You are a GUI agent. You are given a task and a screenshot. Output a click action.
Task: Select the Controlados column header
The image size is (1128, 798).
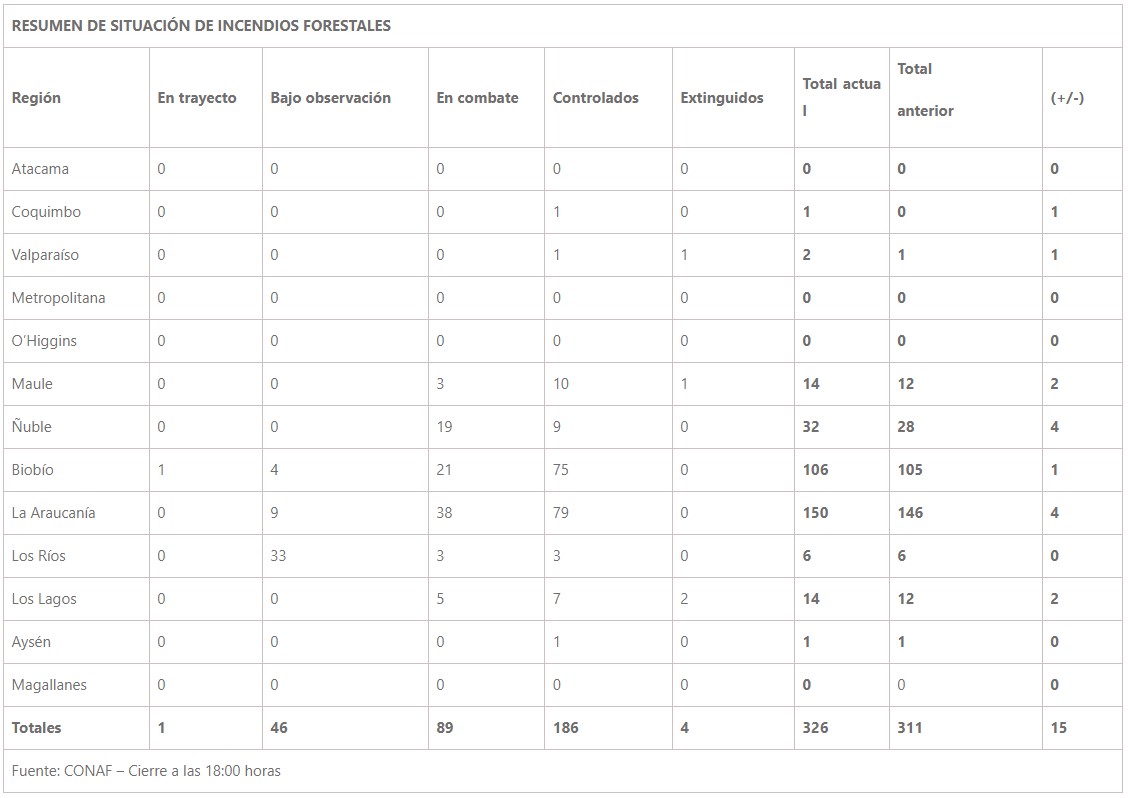[x=596, y=98]
